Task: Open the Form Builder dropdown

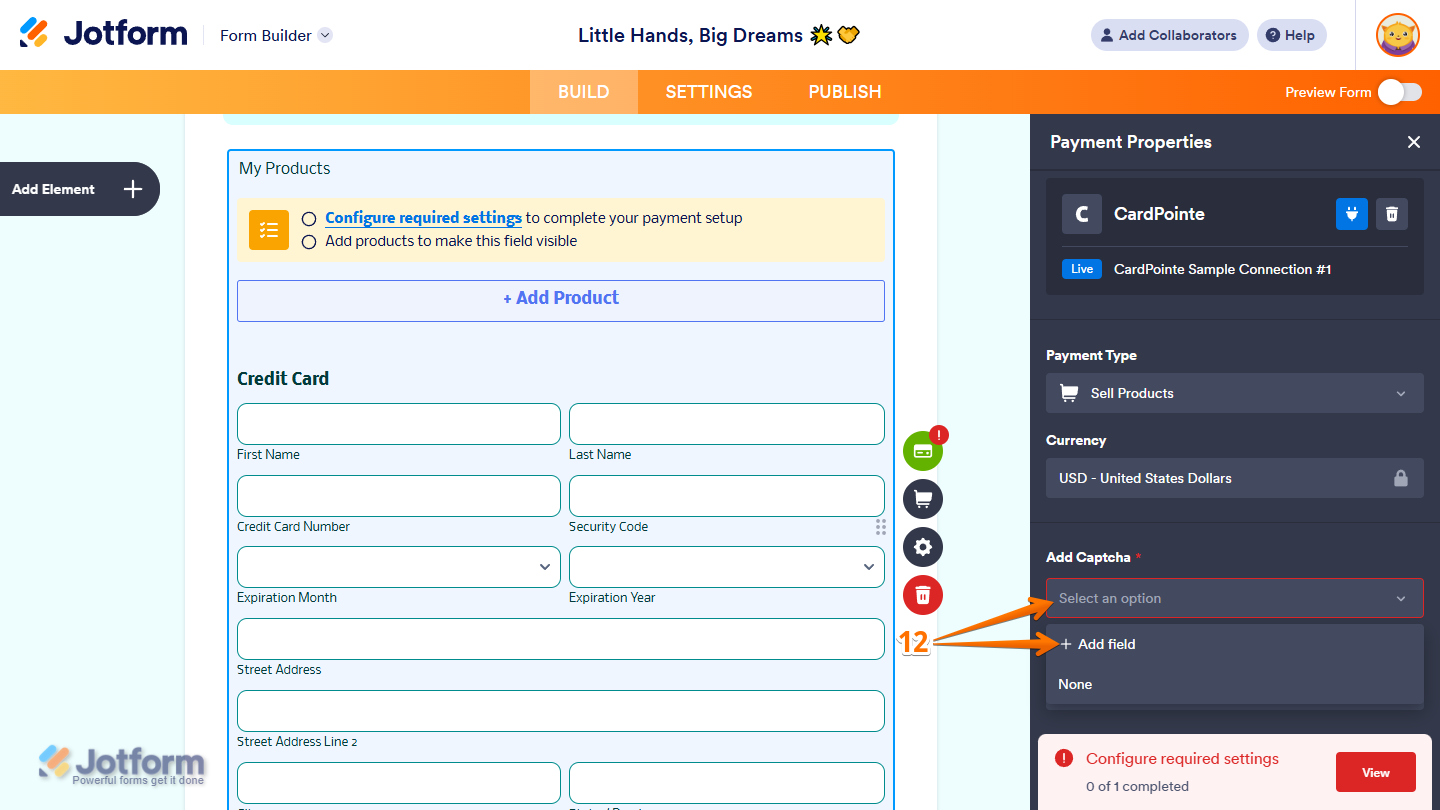Action: pyautogui.click(x=276, y=35)
